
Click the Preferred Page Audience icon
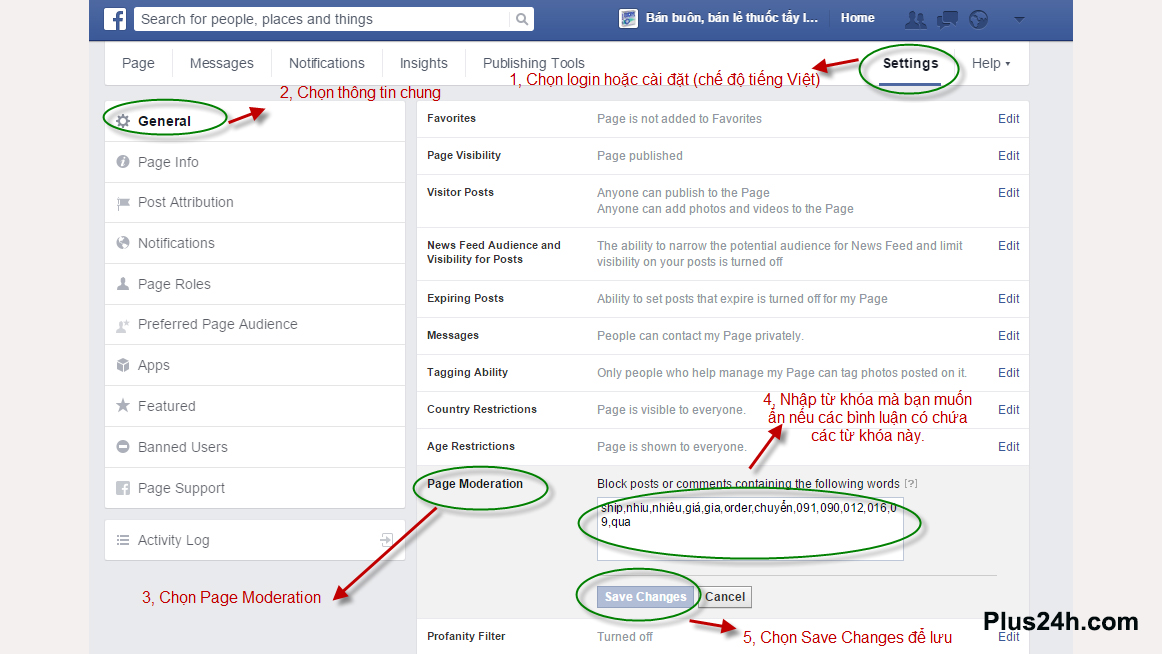pyautogui.click(x=123, y=324)
